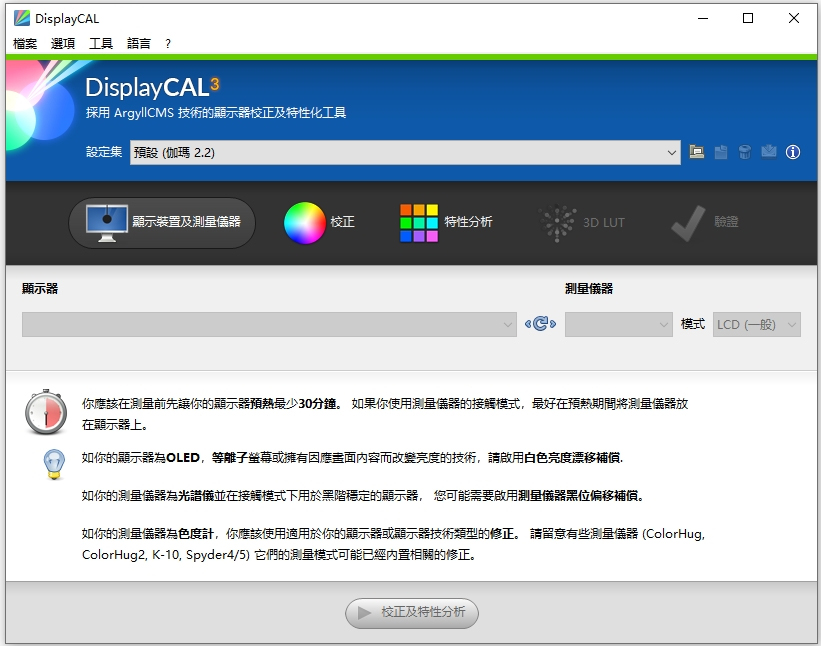Click the 驗證 checkmark icon
Viewport: 821px width, 646px height.
(688, 223)
